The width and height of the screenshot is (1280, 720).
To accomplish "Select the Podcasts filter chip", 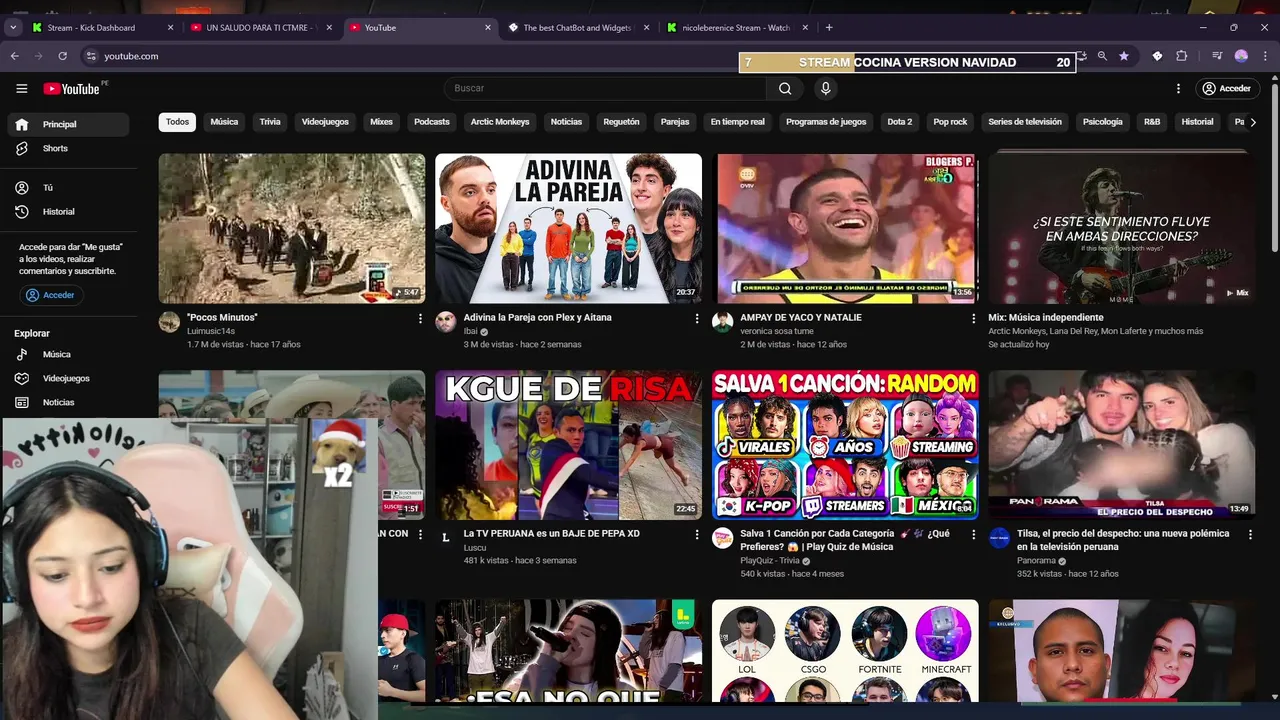I will (432, 122).
